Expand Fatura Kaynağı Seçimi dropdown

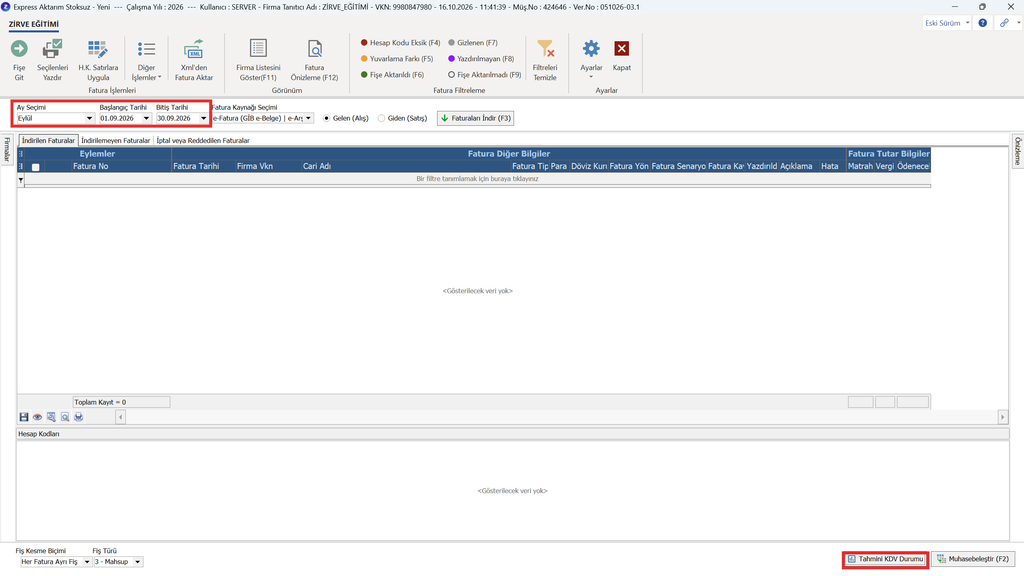coord(308,118)
